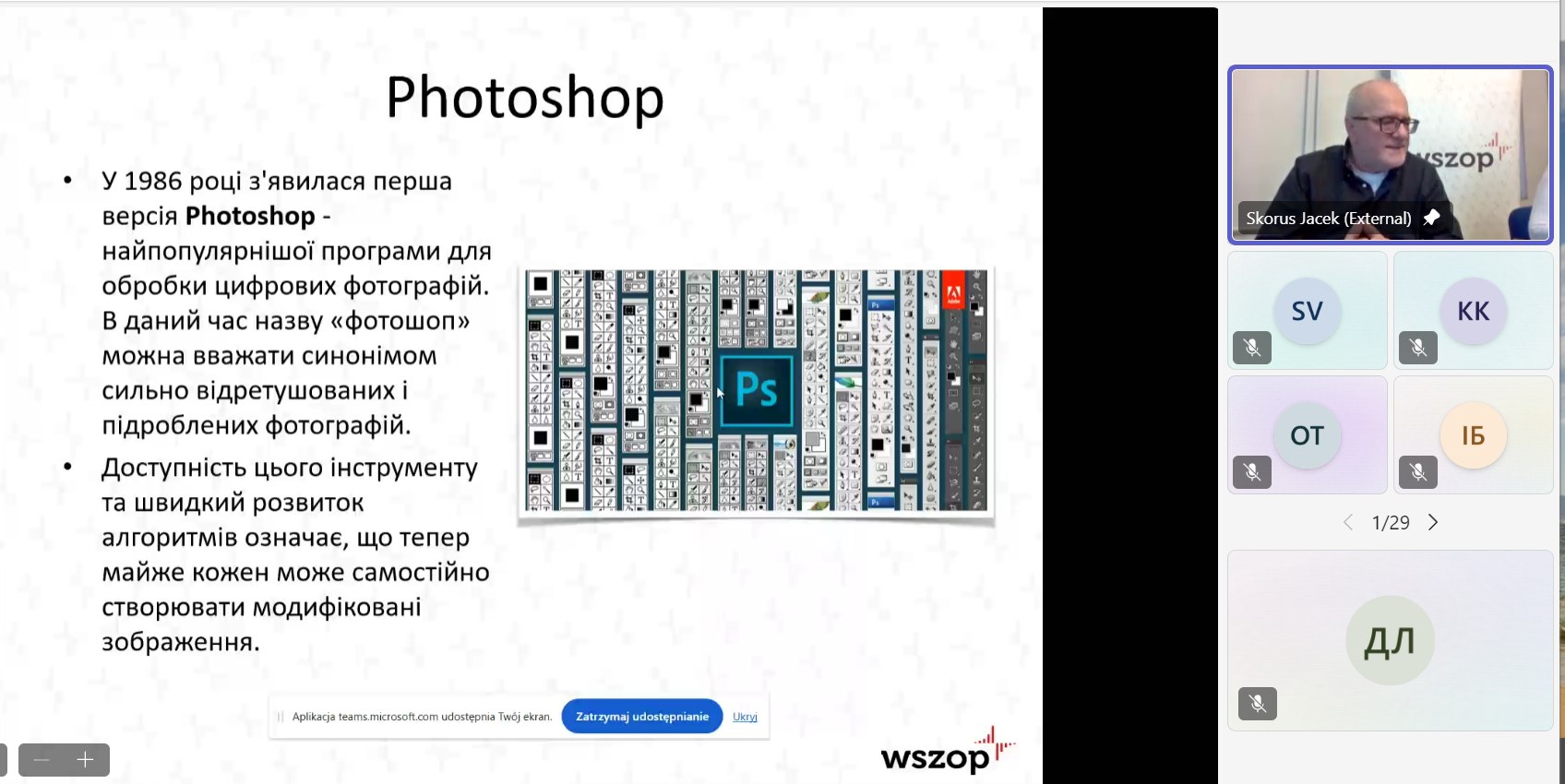The image size is (1565, 784).
Task: Click the Zatrzymaj udostępnianie button
Action: tap(642, 717)
